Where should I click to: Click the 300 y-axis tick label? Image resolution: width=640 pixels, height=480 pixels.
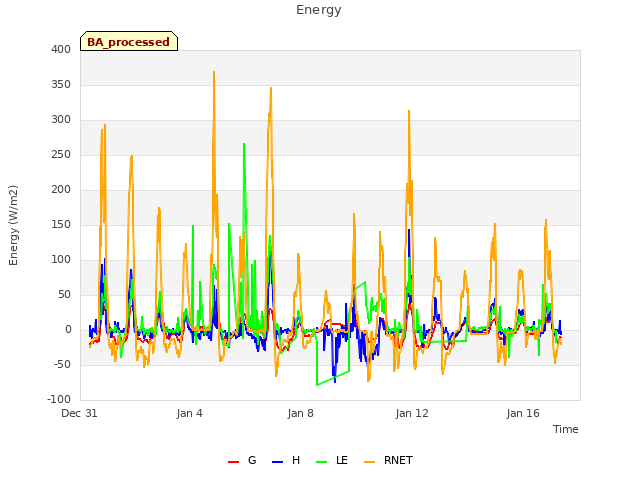(x=61, y=120)
